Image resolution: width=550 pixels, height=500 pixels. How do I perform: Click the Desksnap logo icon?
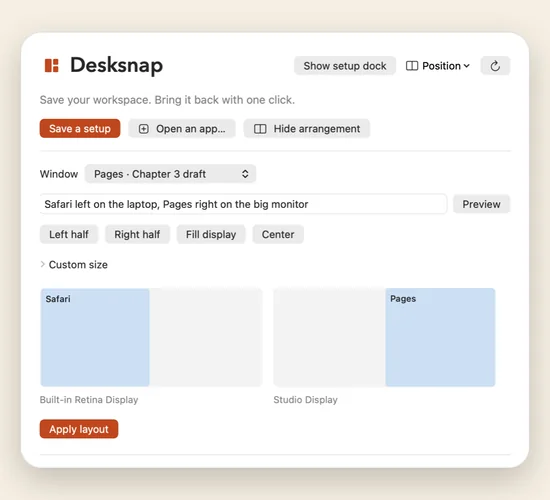[x=52, y=66]
